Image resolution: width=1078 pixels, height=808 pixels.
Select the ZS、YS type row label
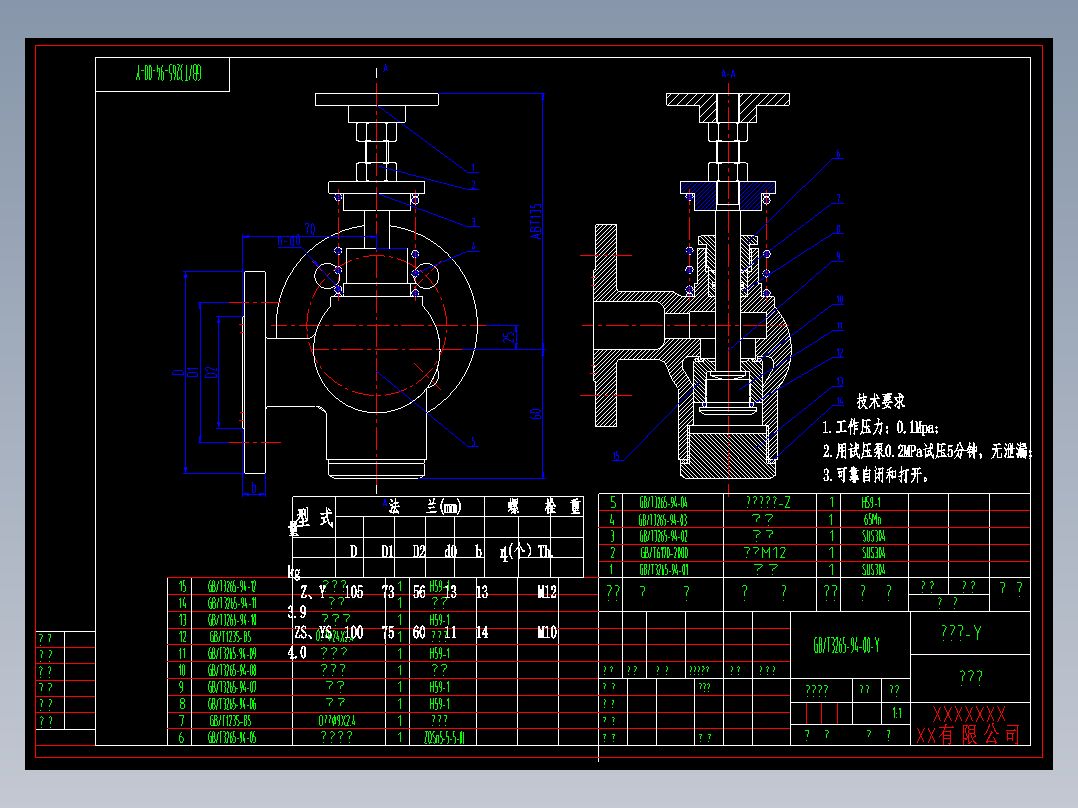tap(312, 632)
